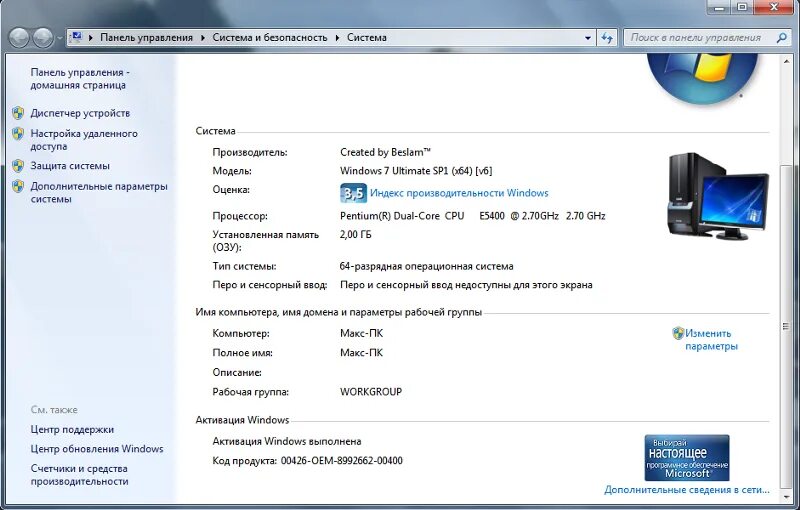This screenshot has height=510, width=800.
Task: Click the Макс-ПК value beside Полное имя
Action: [x=361, y=352]
